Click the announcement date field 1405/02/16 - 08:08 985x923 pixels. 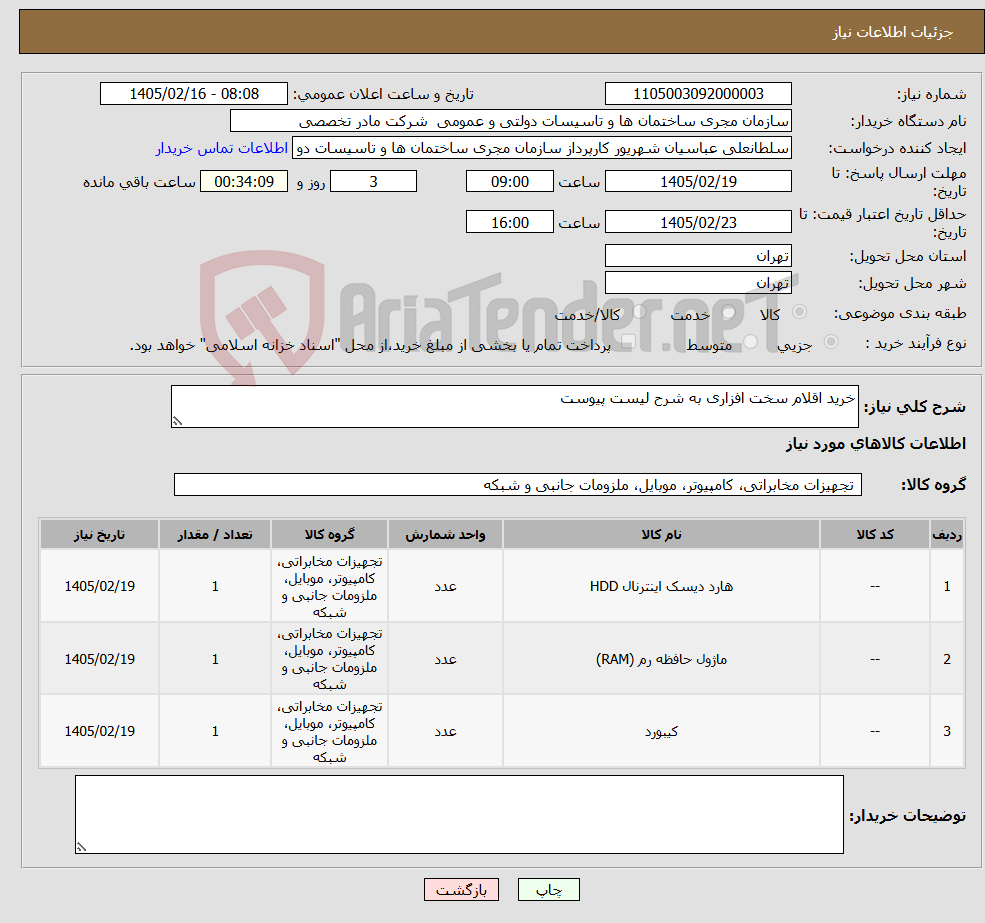pyautogui.click(x=193, y=94)
